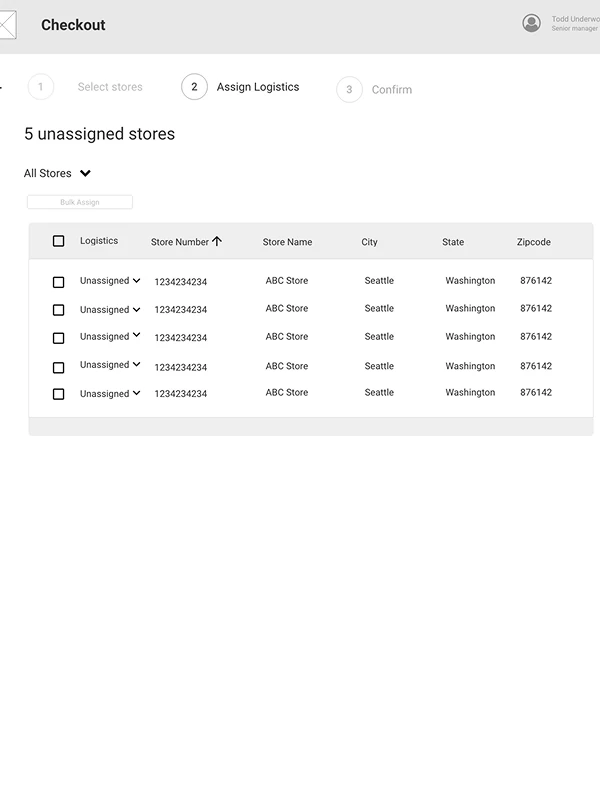Open Unassigned dropdown in second row
The height and width of the screenshot is (800, 600).
tap(110, 310)
